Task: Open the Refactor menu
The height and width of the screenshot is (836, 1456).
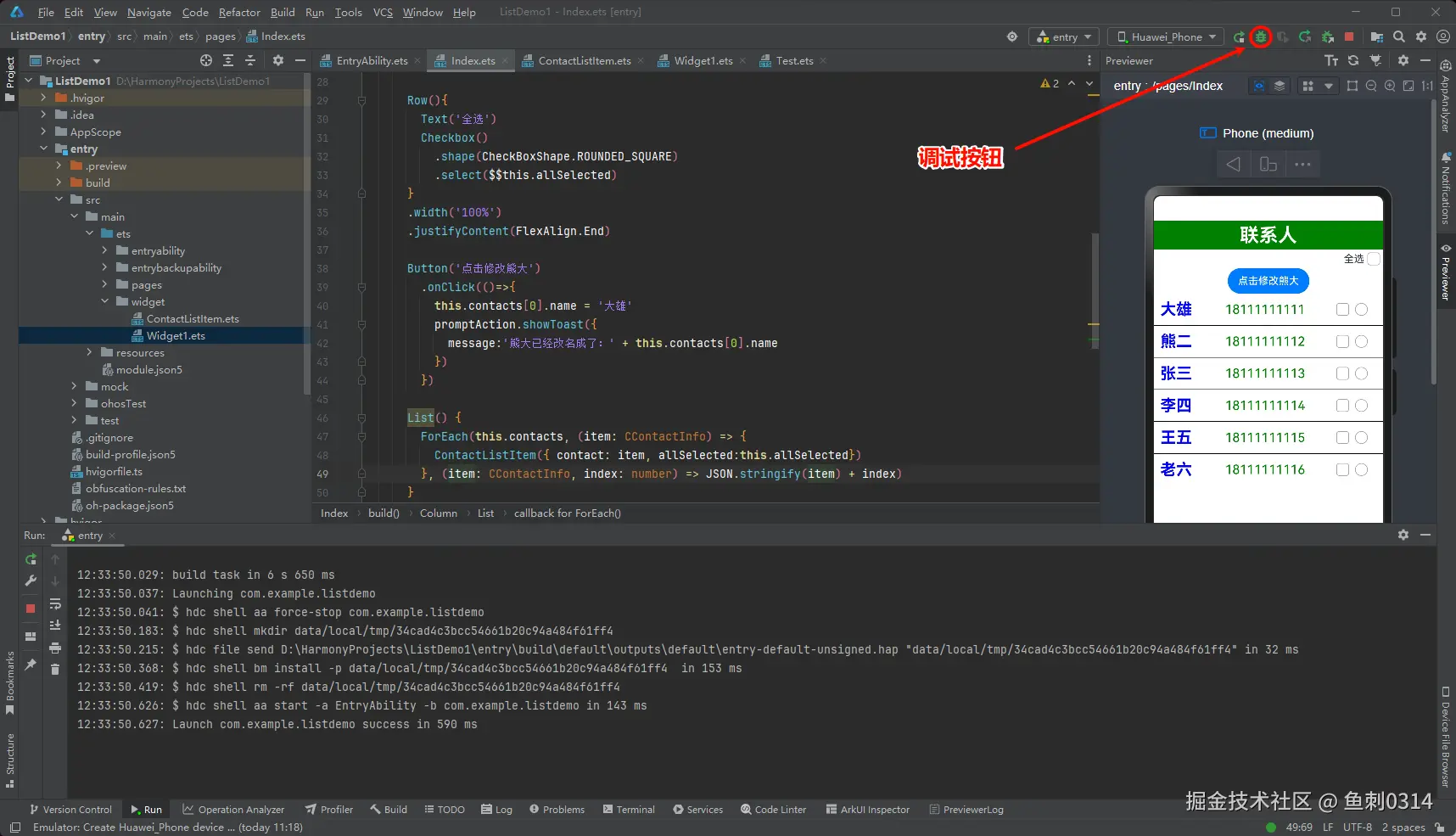Action: point(239,12)
